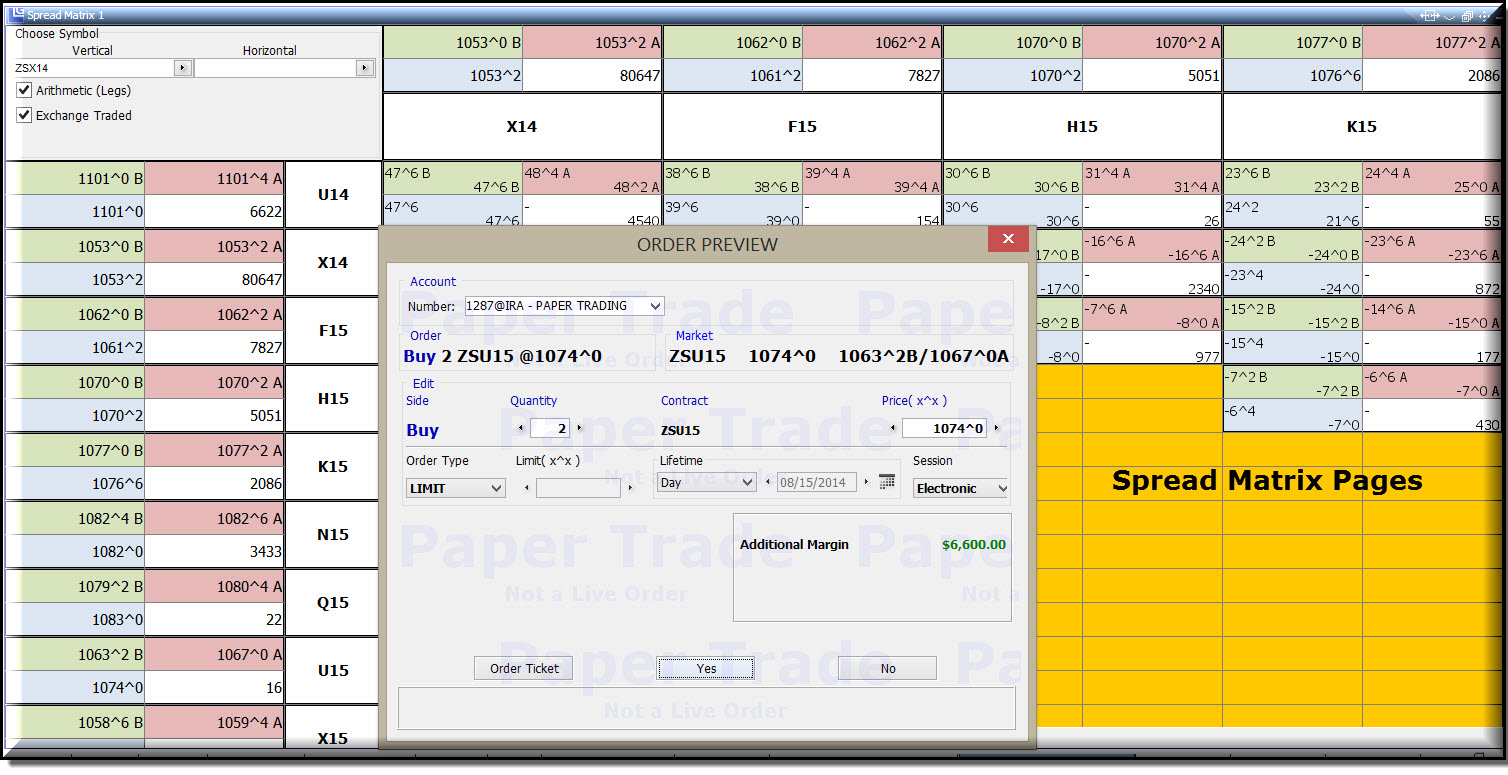The width and height of the screenshot is (1508, 775).
Task: Click the Price input field showing 1074^0
Action: coord(945,428)
